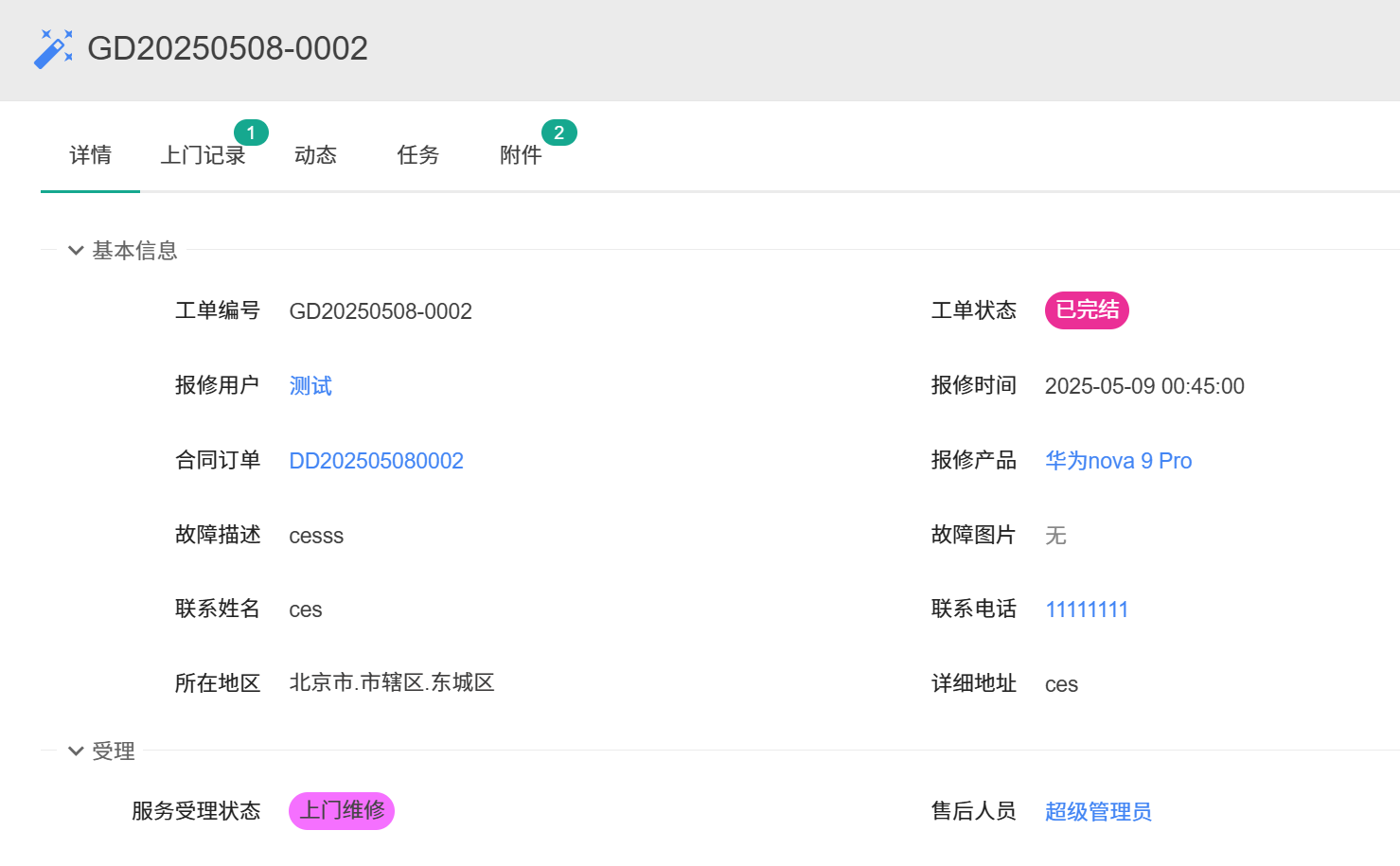This screenshot has height=866, width=1400.
Task: Click the work order number GD20250508-0002 value
Action: (380, 311)
